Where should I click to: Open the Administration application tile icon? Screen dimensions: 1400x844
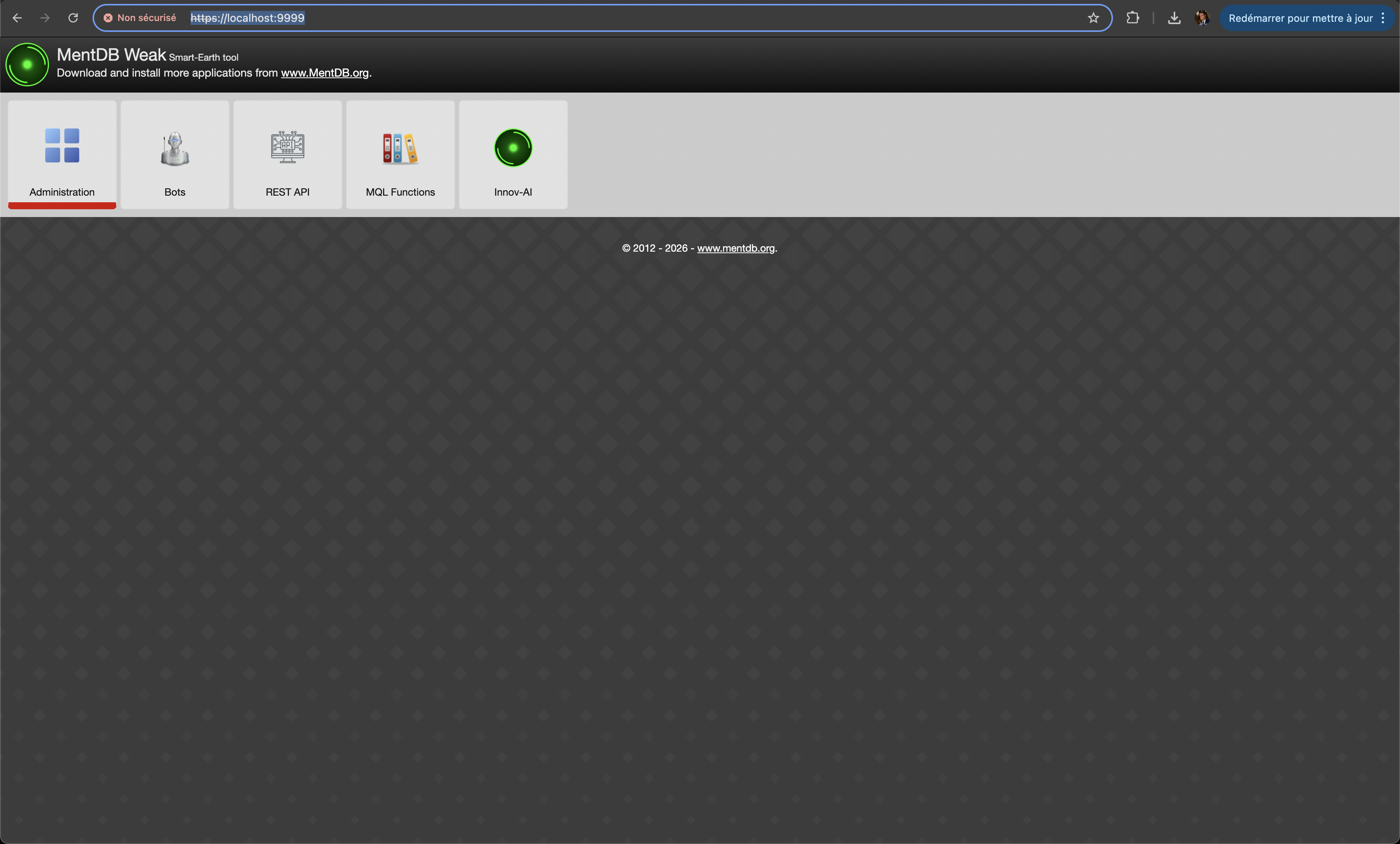click(62, 145)
